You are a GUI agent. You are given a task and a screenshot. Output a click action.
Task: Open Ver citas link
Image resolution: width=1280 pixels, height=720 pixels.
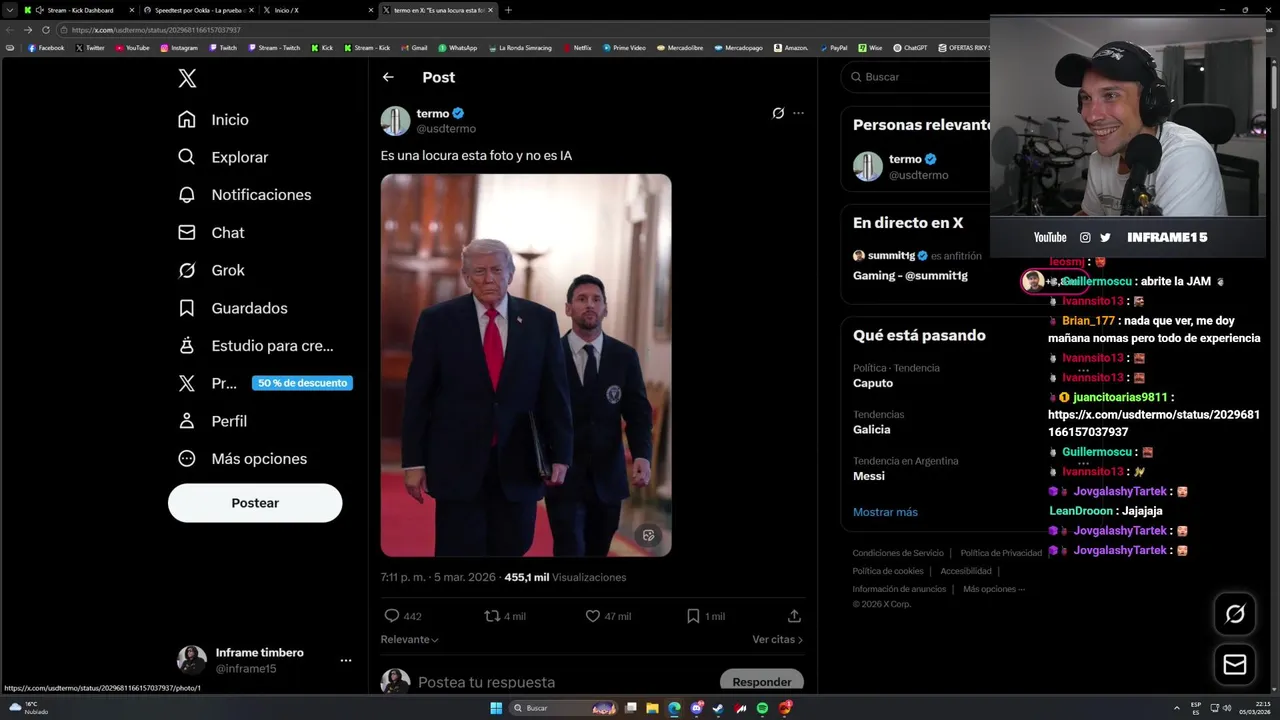coord(777,639)
